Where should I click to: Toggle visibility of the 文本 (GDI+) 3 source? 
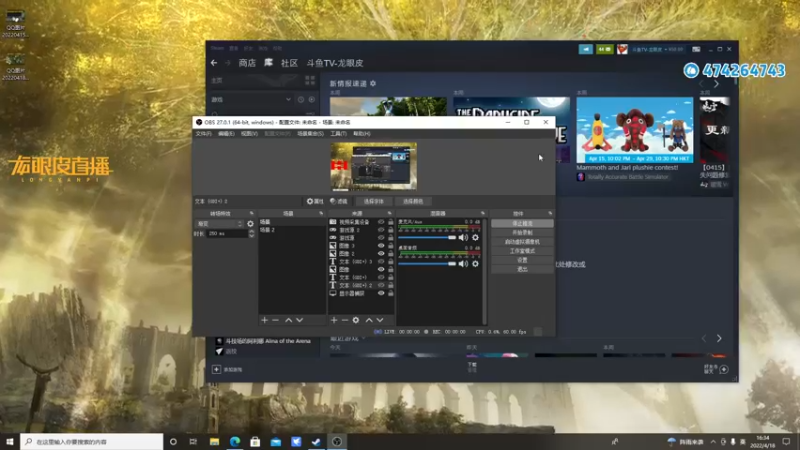(381, 262)
